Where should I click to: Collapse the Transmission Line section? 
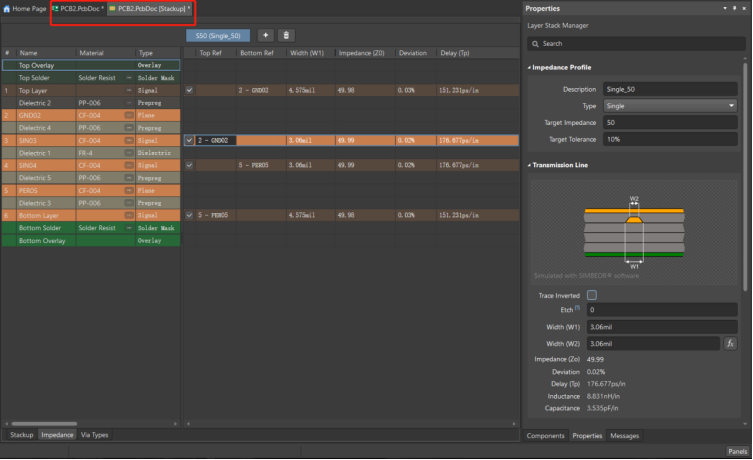point(529,165)
